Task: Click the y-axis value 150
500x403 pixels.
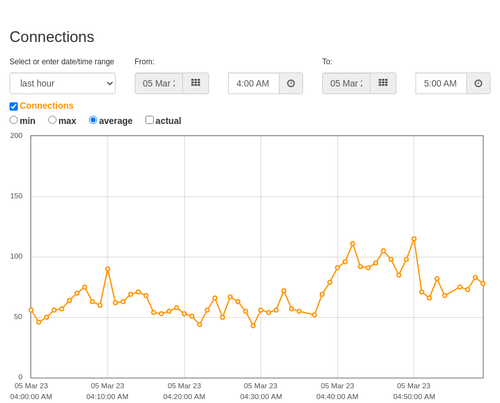Action: click(16, 196)
